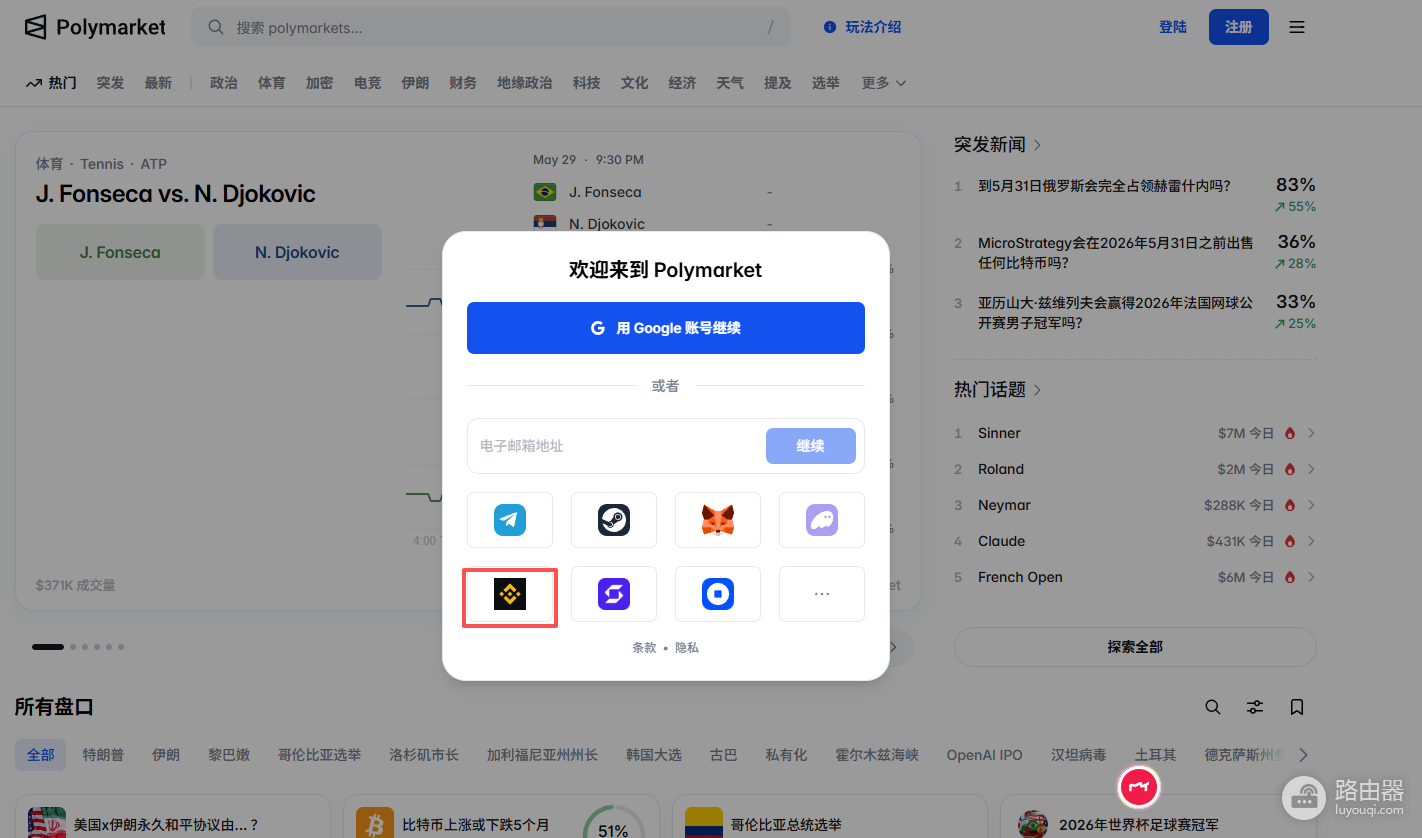
Task: Click the 登陆 login link
Action: point(1173,27)
